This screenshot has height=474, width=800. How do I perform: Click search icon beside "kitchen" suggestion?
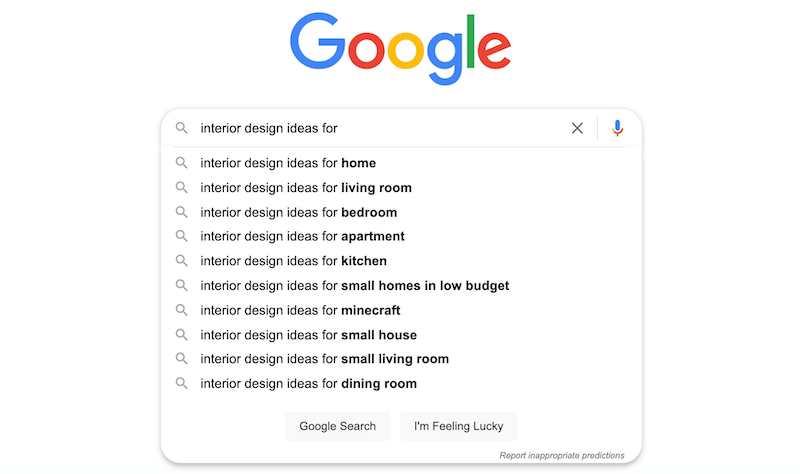click(182, 261)
